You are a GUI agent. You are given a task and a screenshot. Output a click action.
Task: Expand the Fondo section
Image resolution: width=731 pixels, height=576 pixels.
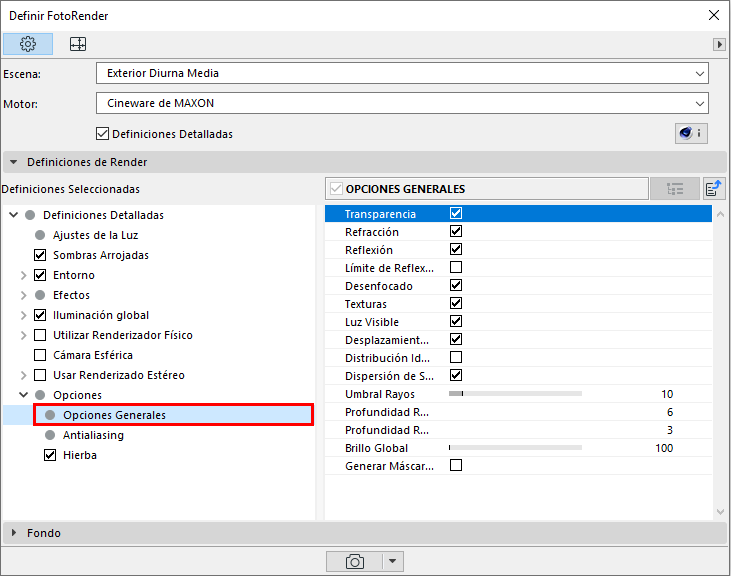[14, 533]
